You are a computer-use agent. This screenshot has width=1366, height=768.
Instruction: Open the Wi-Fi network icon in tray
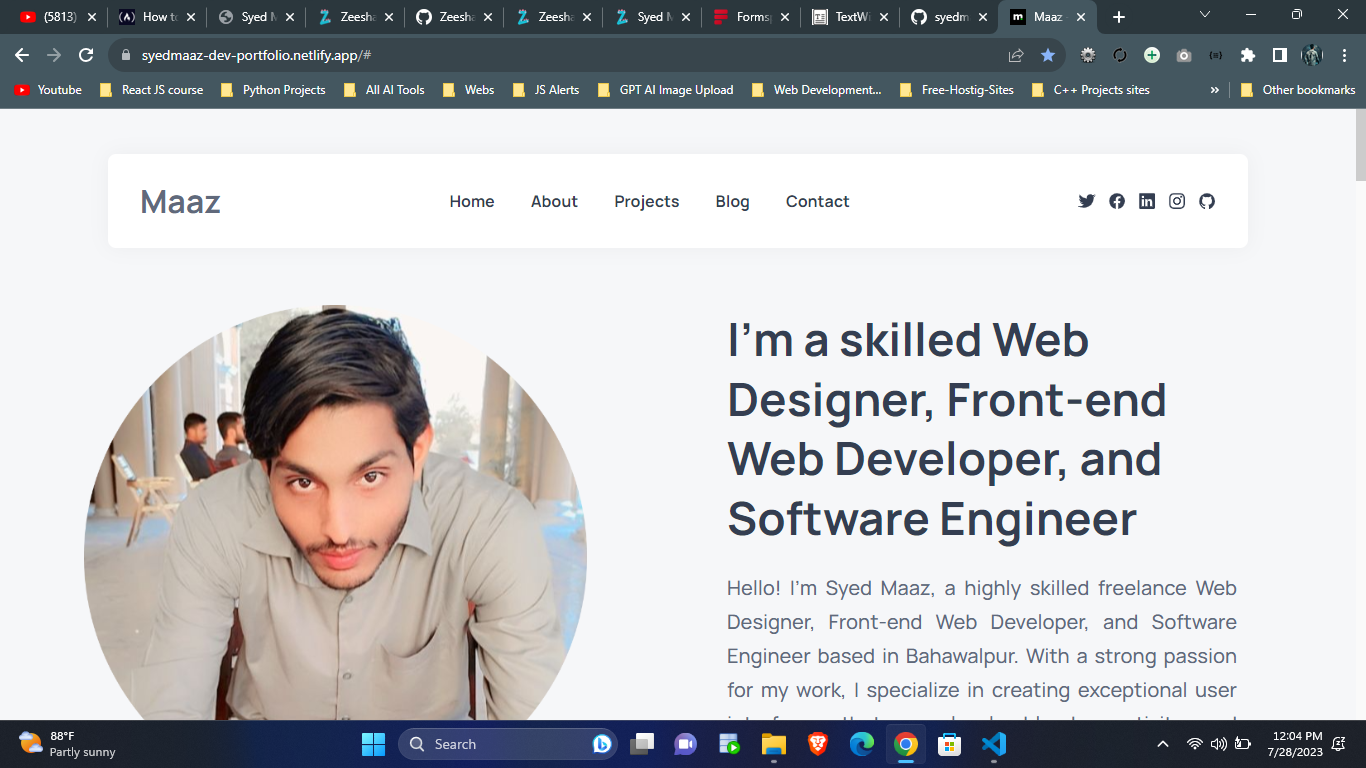pyautogui.click(x=1194, y=744)
